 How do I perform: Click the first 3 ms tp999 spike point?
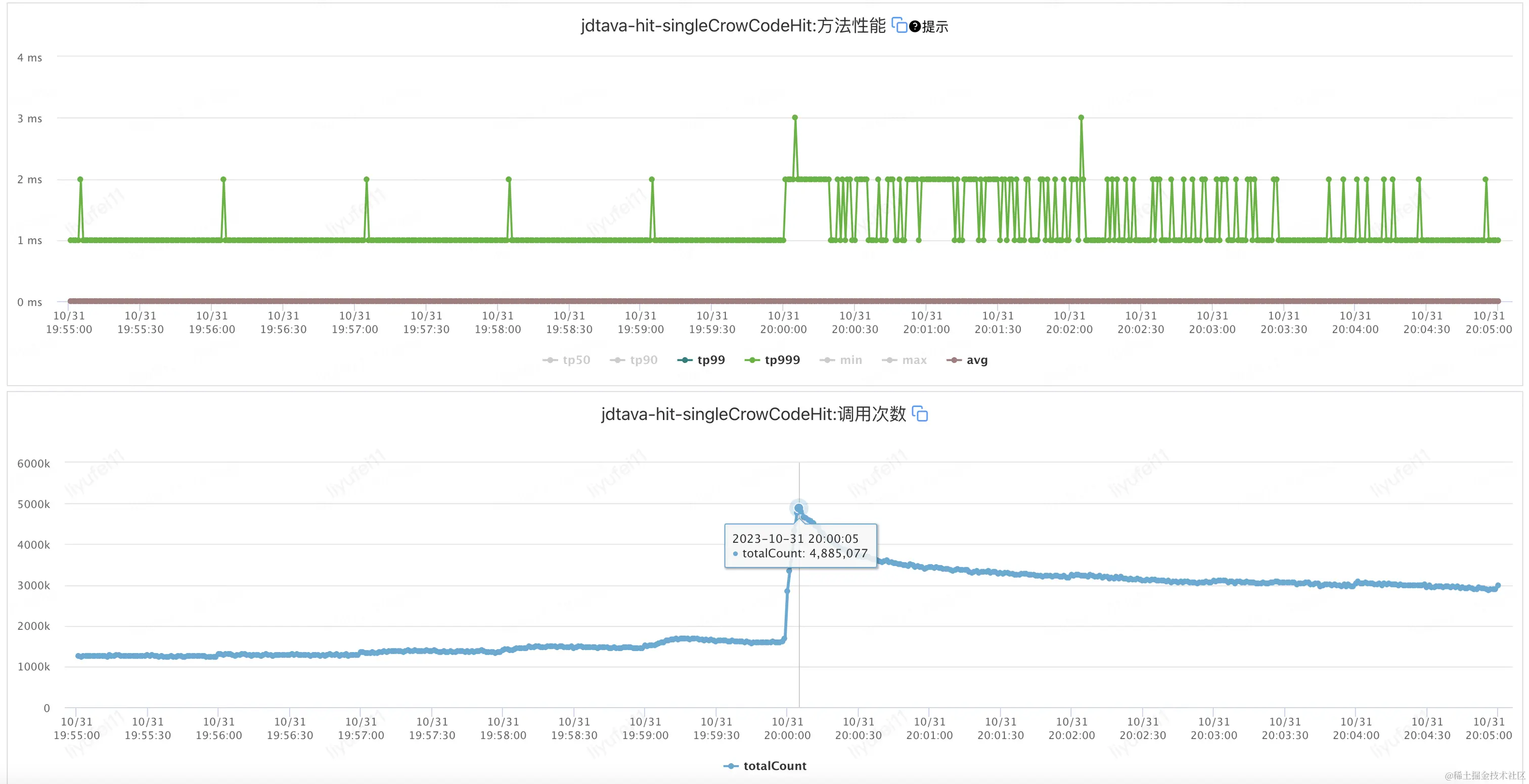coord(795,117)
